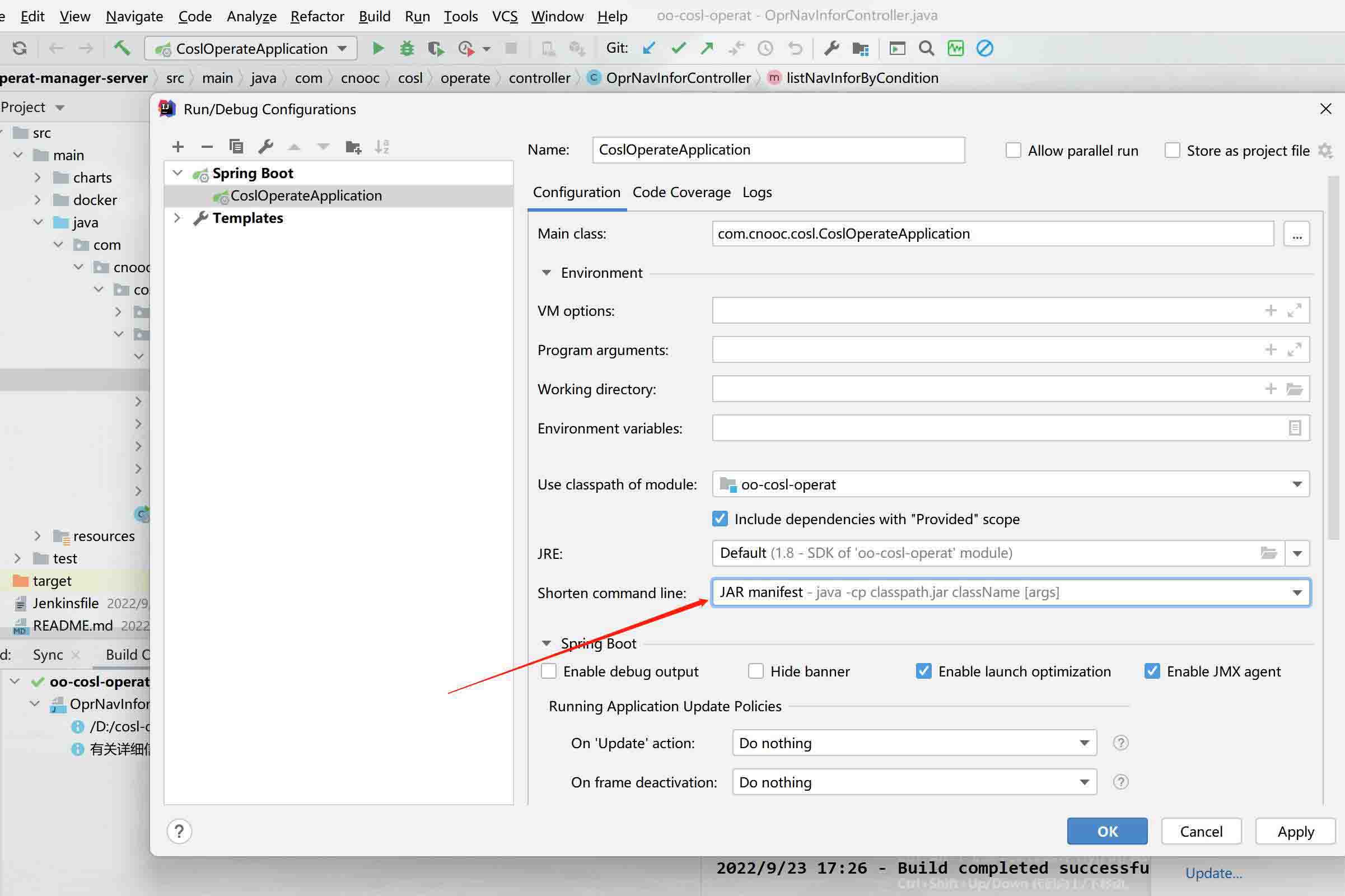Check Store as project file
The height and width of the screenshot is (896, 1345).
(x=1172, y=150)
